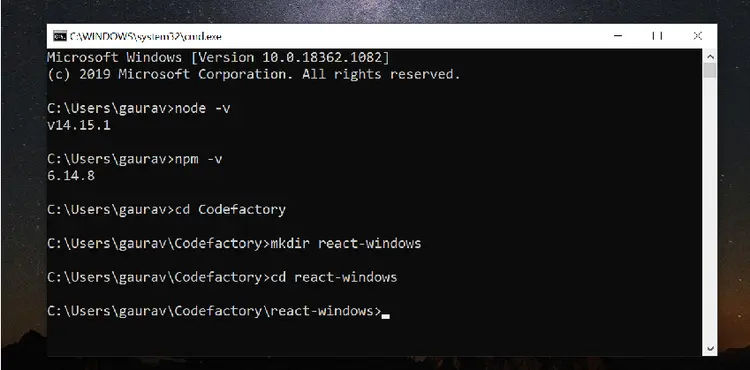Viewport: 750px width, 370px height.
Task: Click the Microsoft Corporation copyright line
Action: coord(254,75)
